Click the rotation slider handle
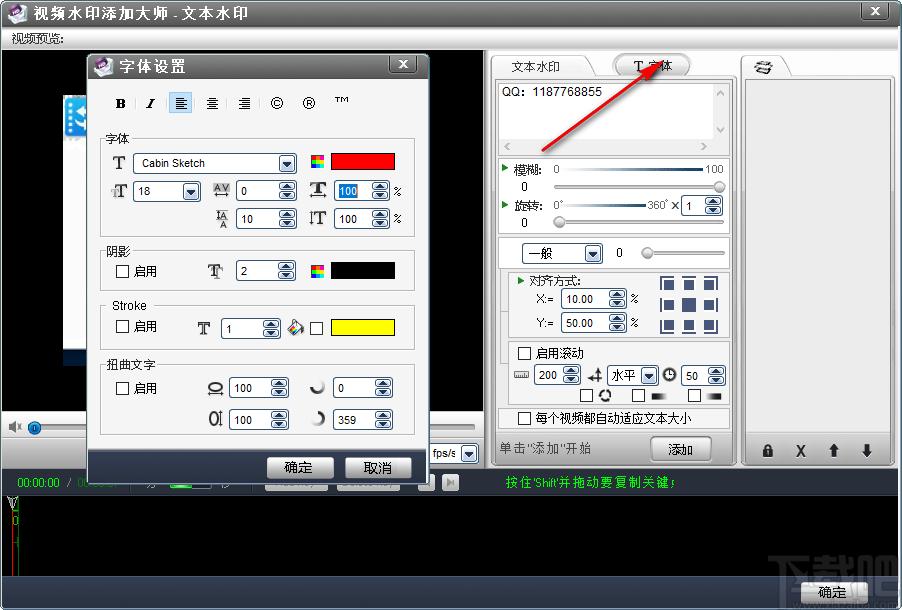The image size is (902, 610). click(x=559, y=222)
